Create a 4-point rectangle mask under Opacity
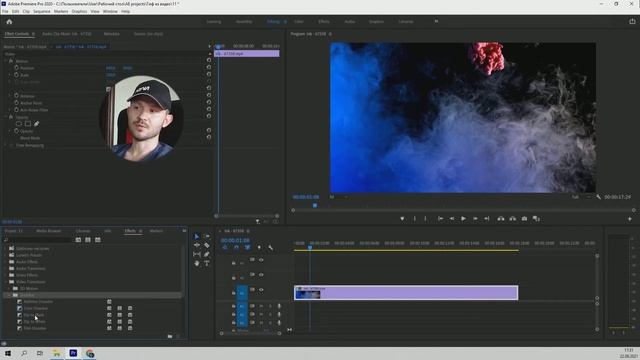Image resolution: width=640 pixels, height=360 pixels. tap(28, 124)
